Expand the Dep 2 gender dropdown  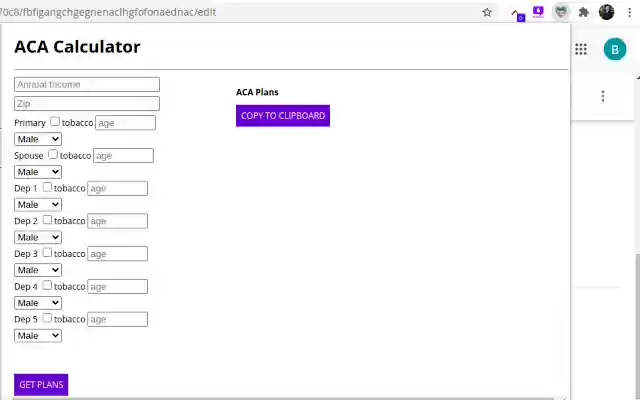click(38, 237)
